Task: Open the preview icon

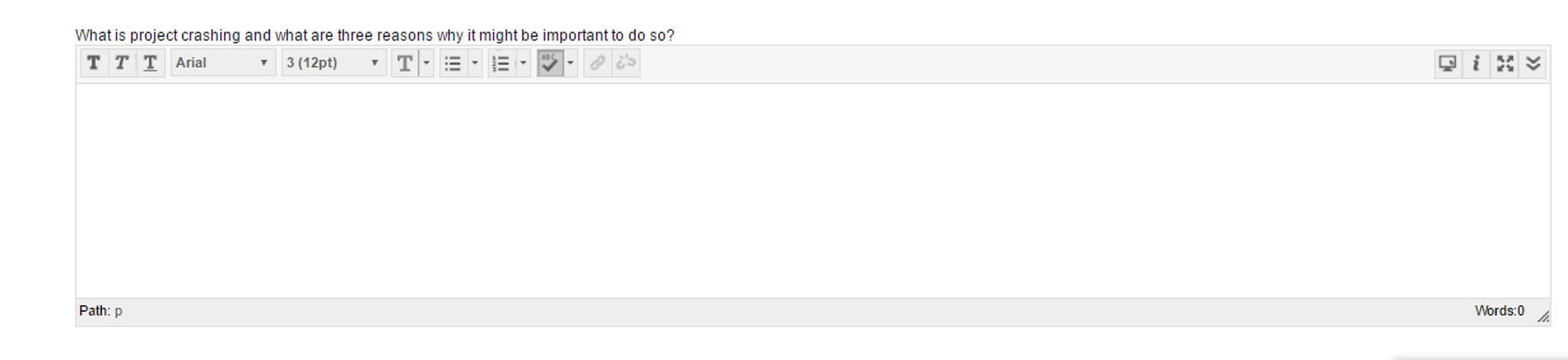Action: click(1448, 64)
